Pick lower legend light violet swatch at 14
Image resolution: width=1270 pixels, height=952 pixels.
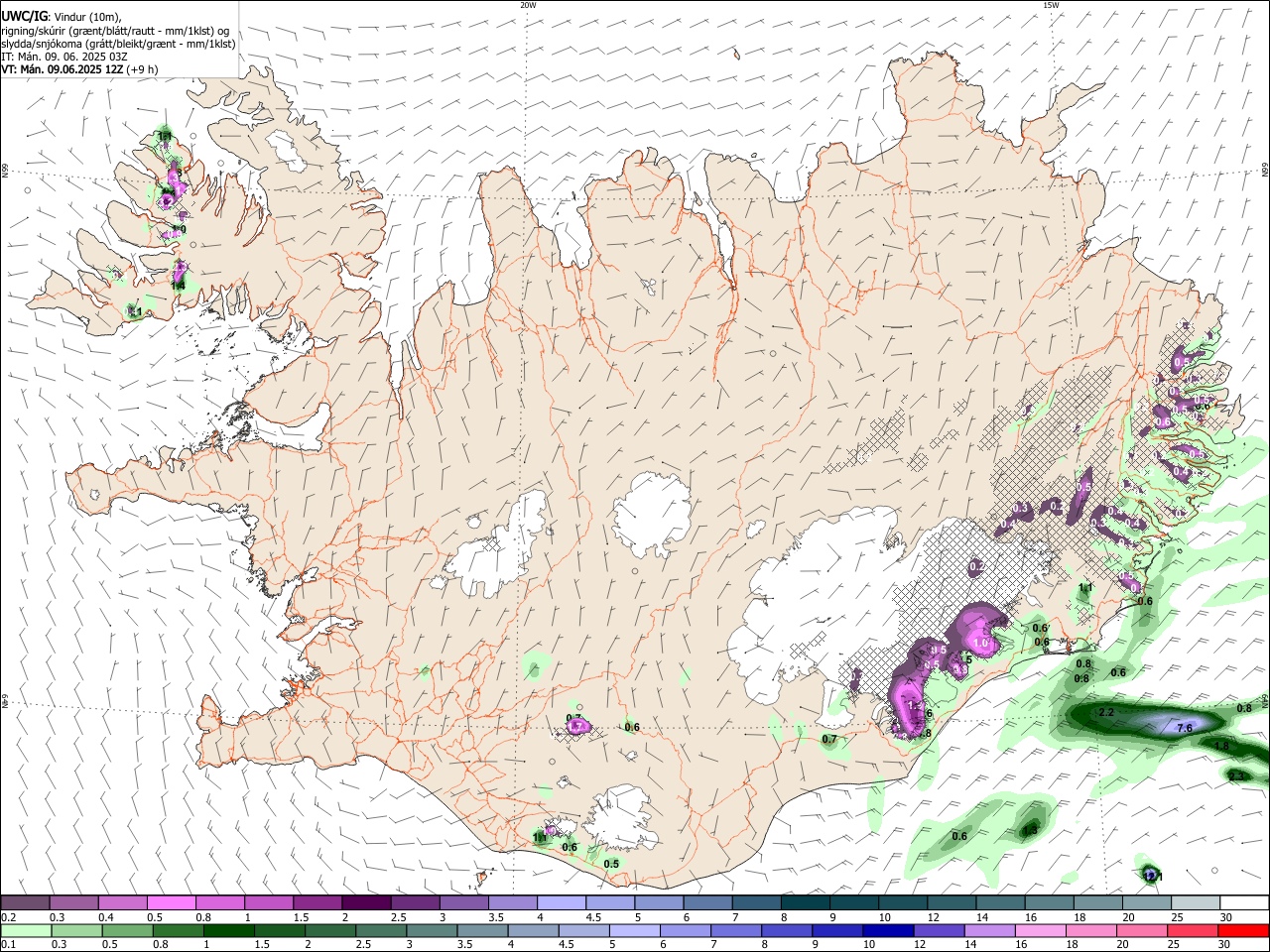click(x=990, y=930)
